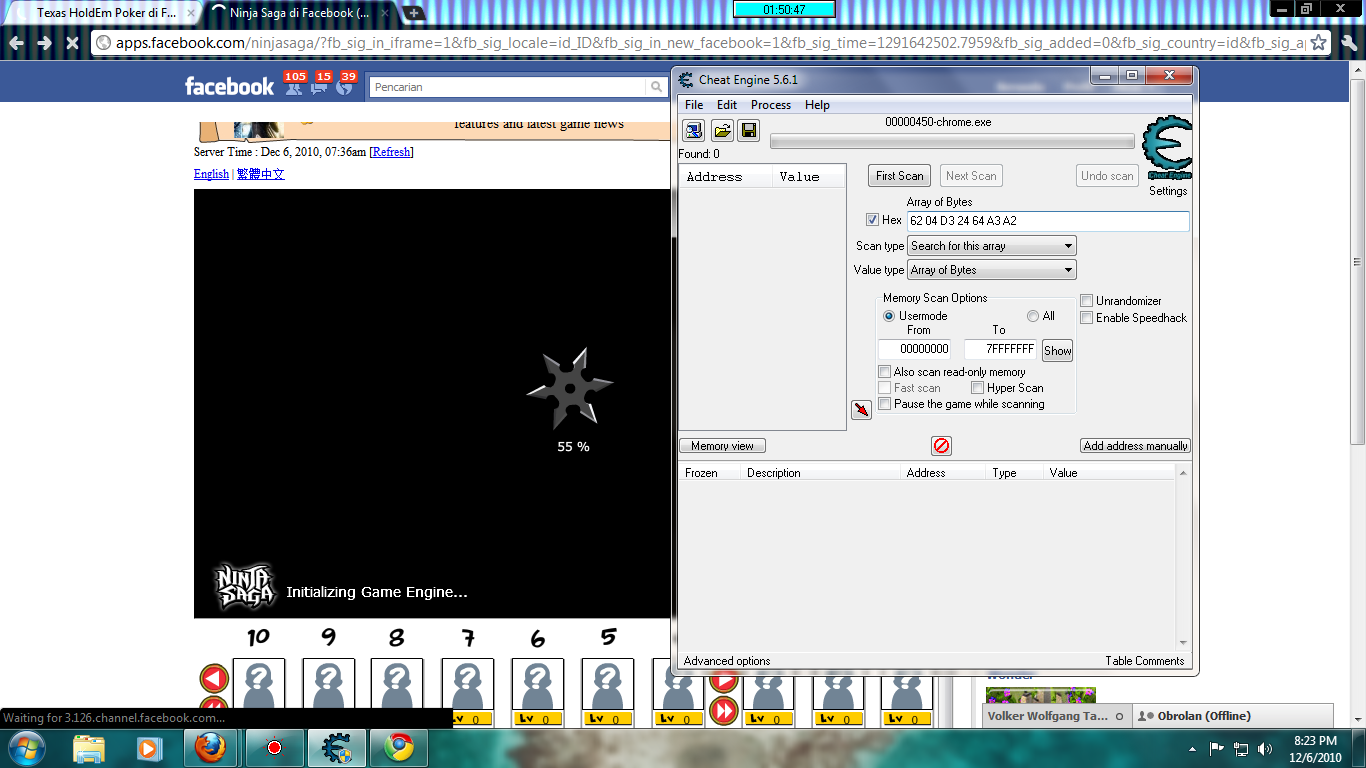Select the 繁體中文 language link
The width and height of the screenshot is (1366, 768).
point(261,174)
